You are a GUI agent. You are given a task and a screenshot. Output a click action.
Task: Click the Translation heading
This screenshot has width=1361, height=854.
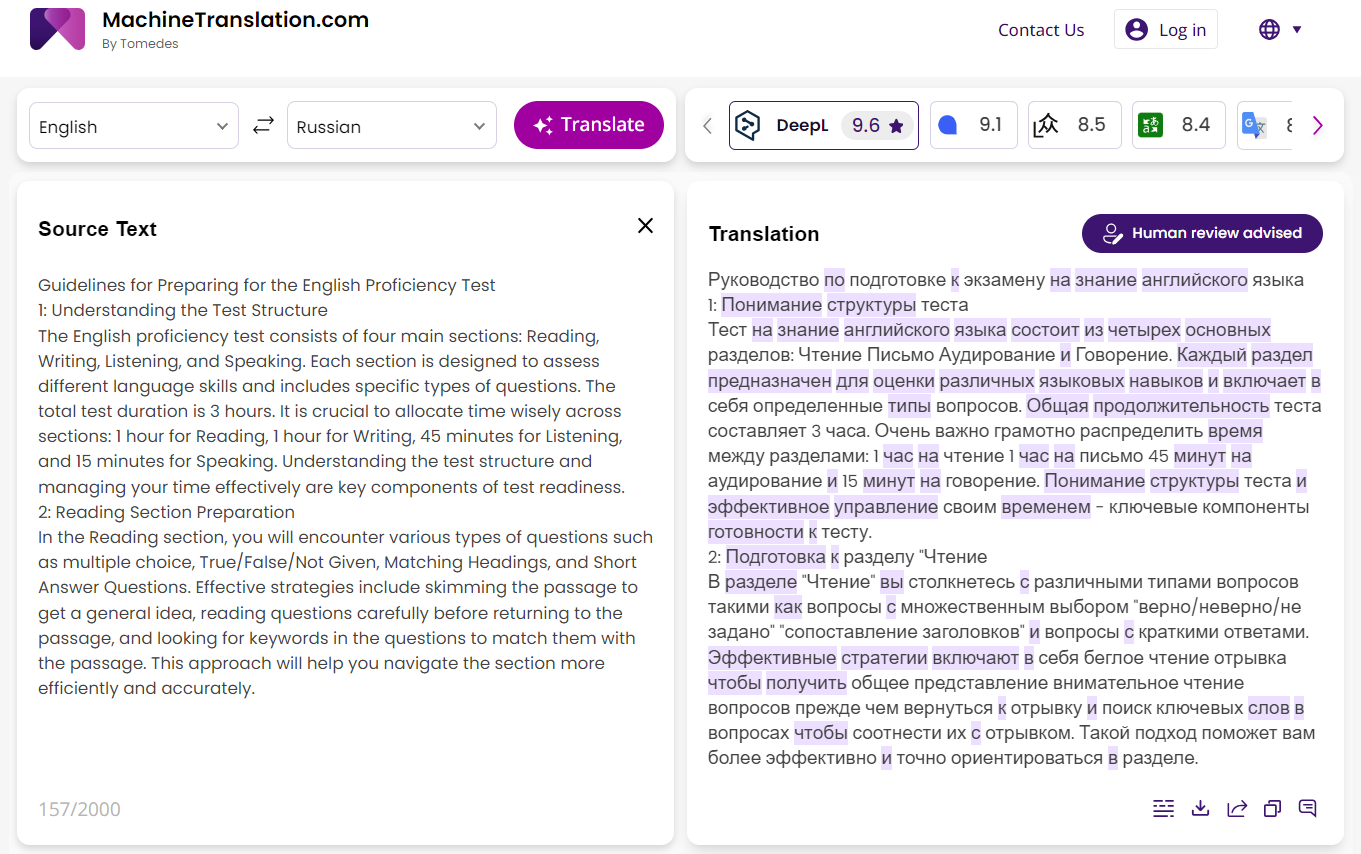(x=764, y=234)
